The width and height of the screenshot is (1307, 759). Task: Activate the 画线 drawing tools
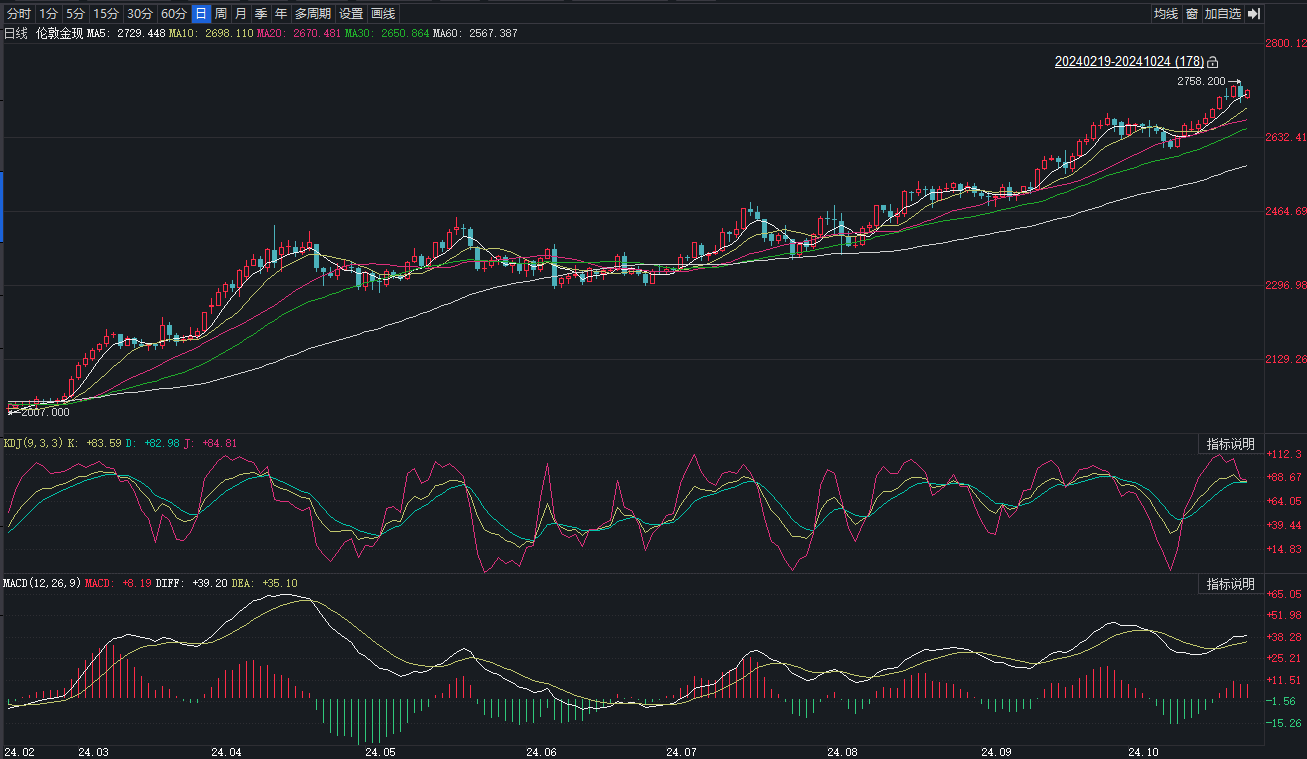coord(383,14)
